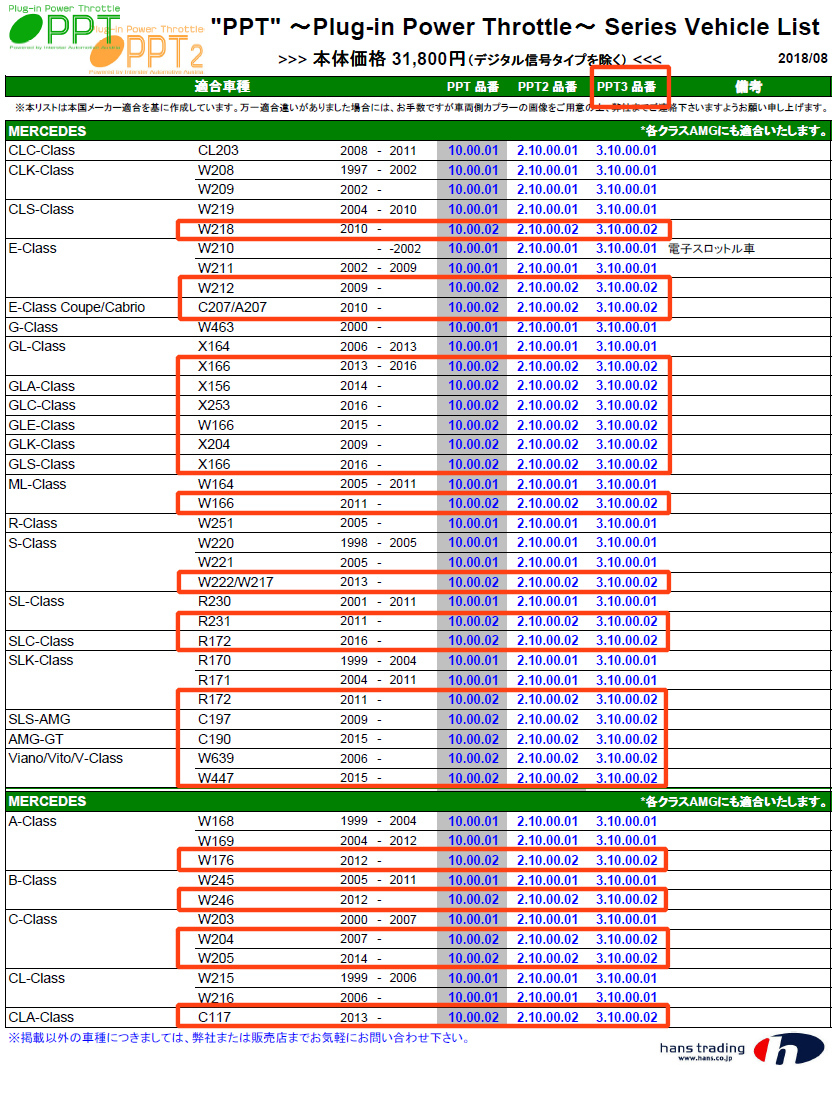Select the "CLK-Class" row label
The height and width of the screenshot is (1110, 835).
(x=41, y=170)
